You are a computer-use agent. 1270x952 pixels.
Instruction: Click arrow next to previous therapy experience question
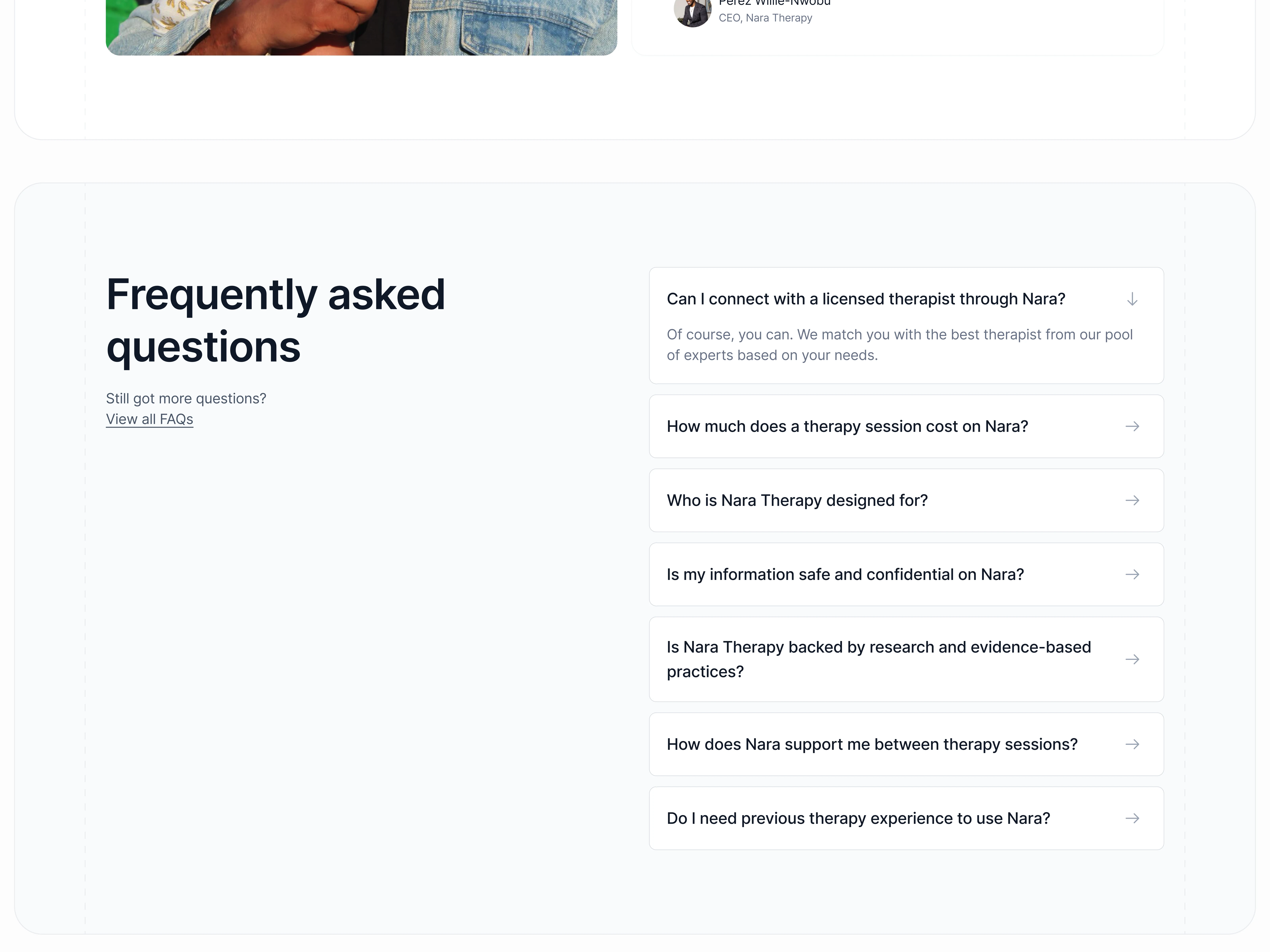pos(1132,818)
